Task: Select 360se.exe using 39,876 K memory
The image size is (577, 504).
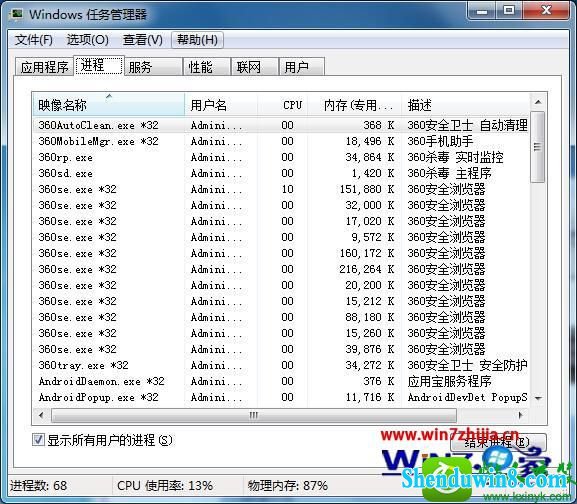Action: pyautogui.click(x=281, y=349)
